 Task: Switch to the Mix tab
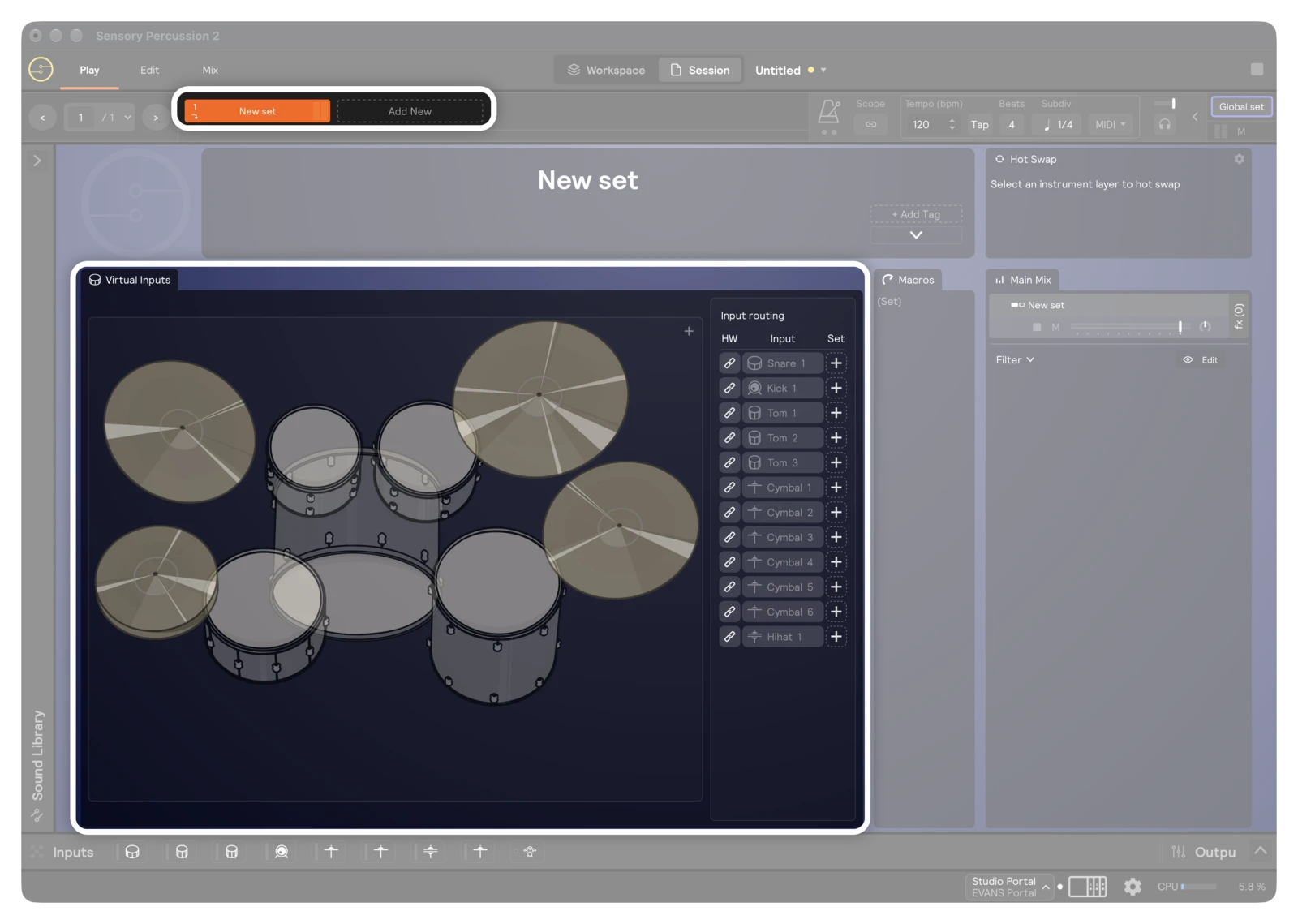(x=210, y=71)
